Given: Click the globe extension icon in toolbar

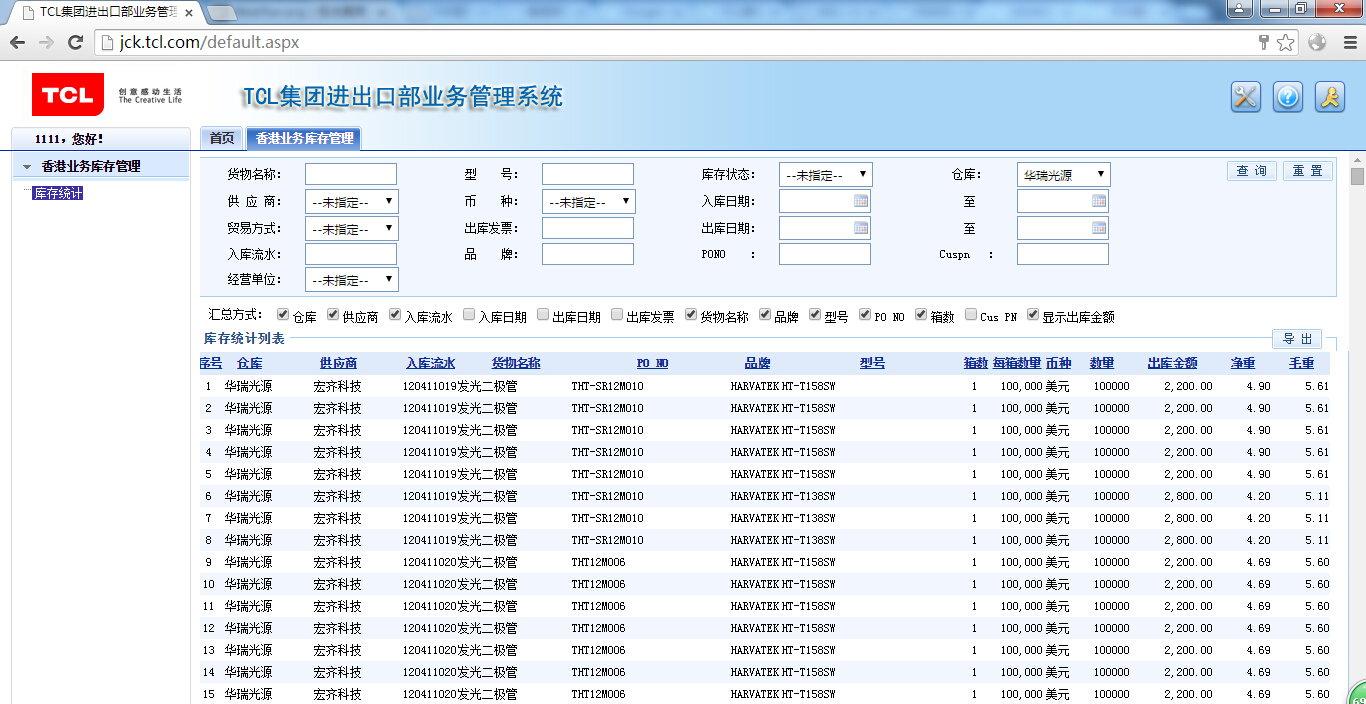Looking at the screenshot, I should tap(1317, 42).
